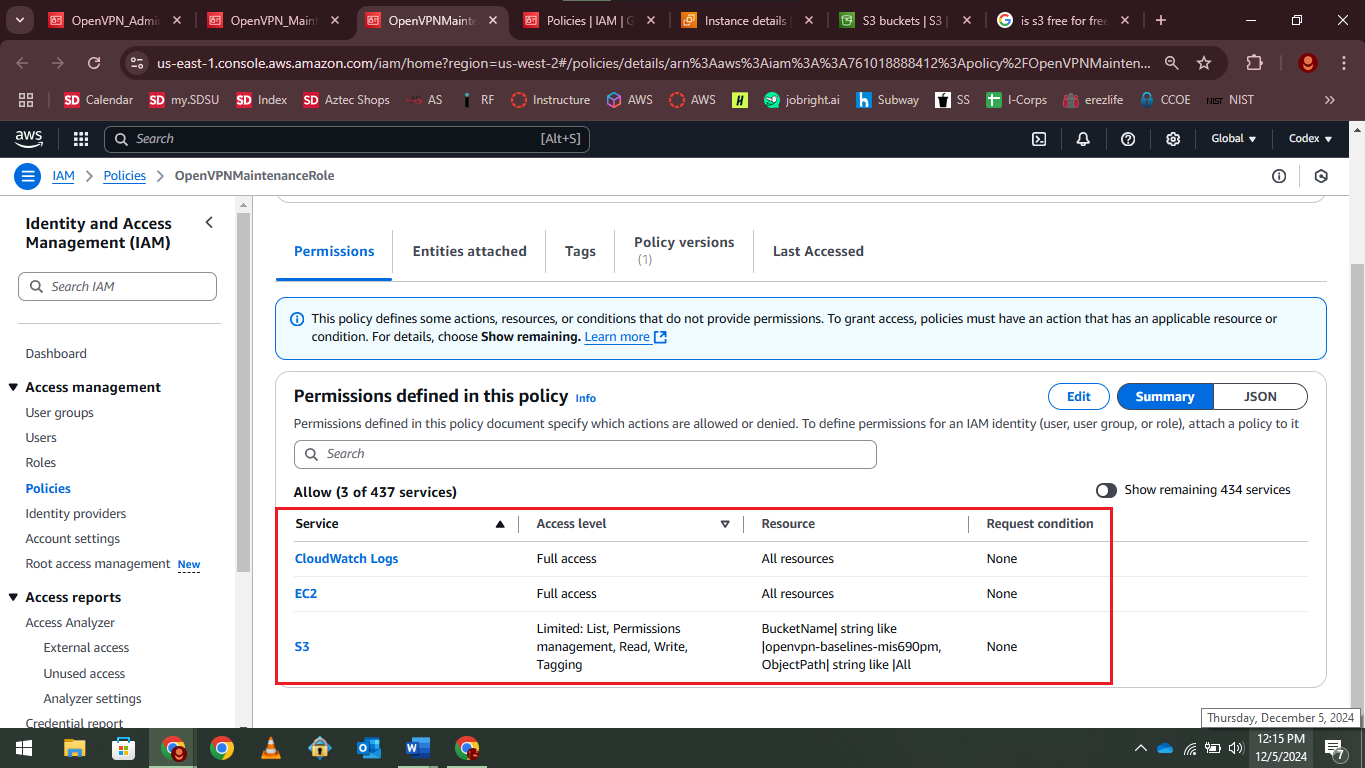Go back to the previous page

(22, 63)
